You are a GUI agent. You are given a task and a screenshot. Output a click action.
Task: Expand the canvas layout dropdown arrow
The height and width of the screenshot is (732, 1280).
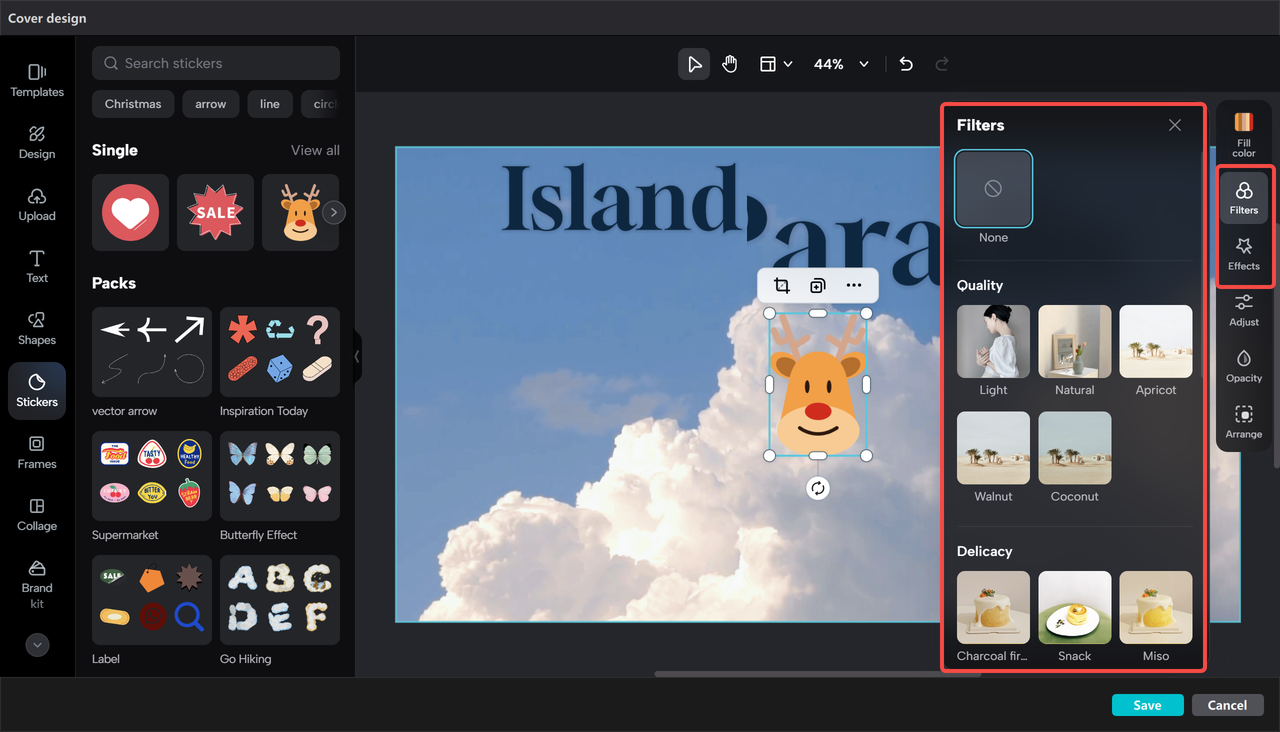(x=788, y=64)
